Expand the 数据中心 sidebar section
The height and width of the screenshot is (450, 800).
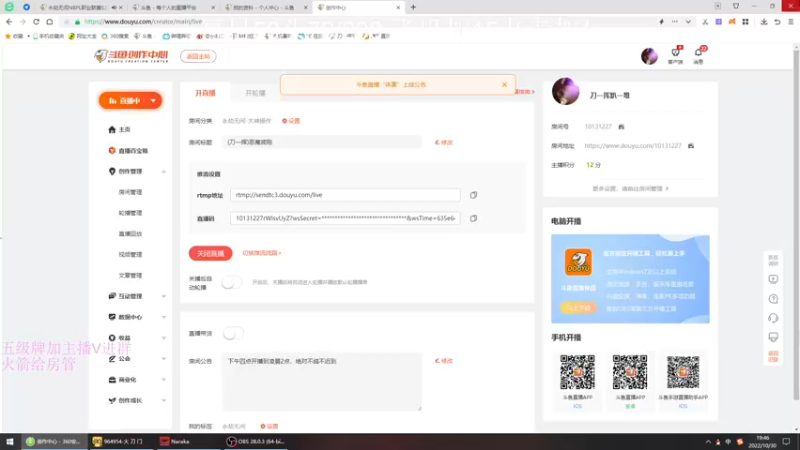[164, 317]
